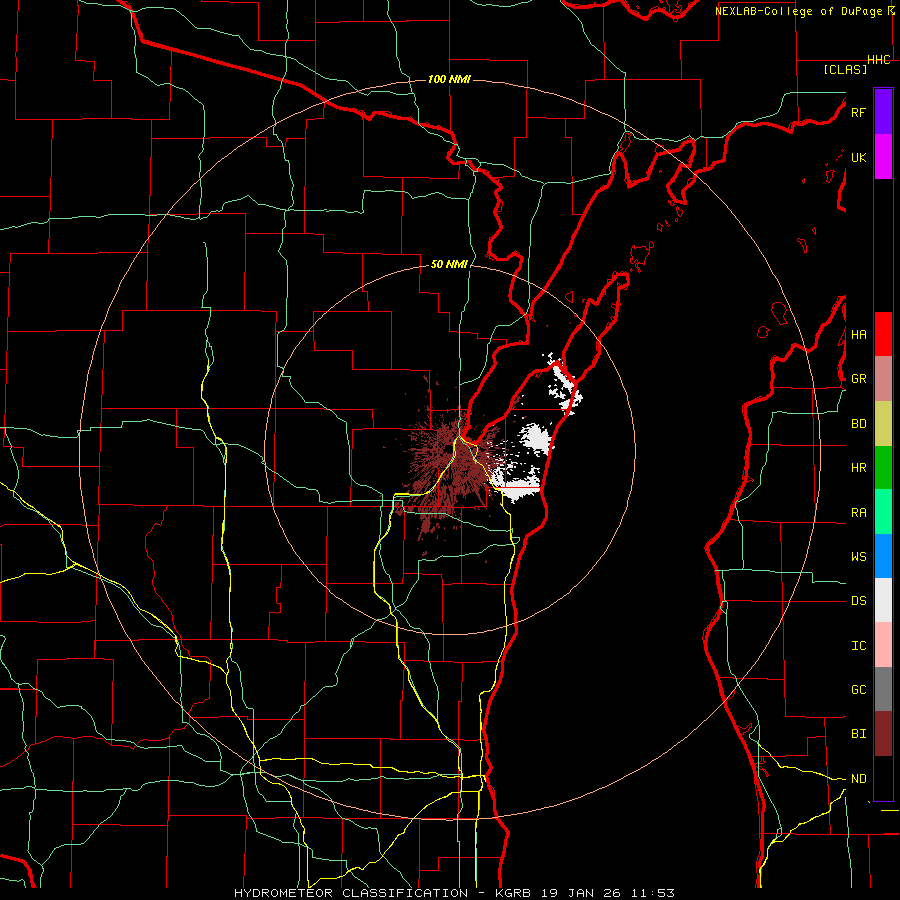Select the BD yellow-olive legend swatch
Viewport: 900px width, 900px height.
883,424
